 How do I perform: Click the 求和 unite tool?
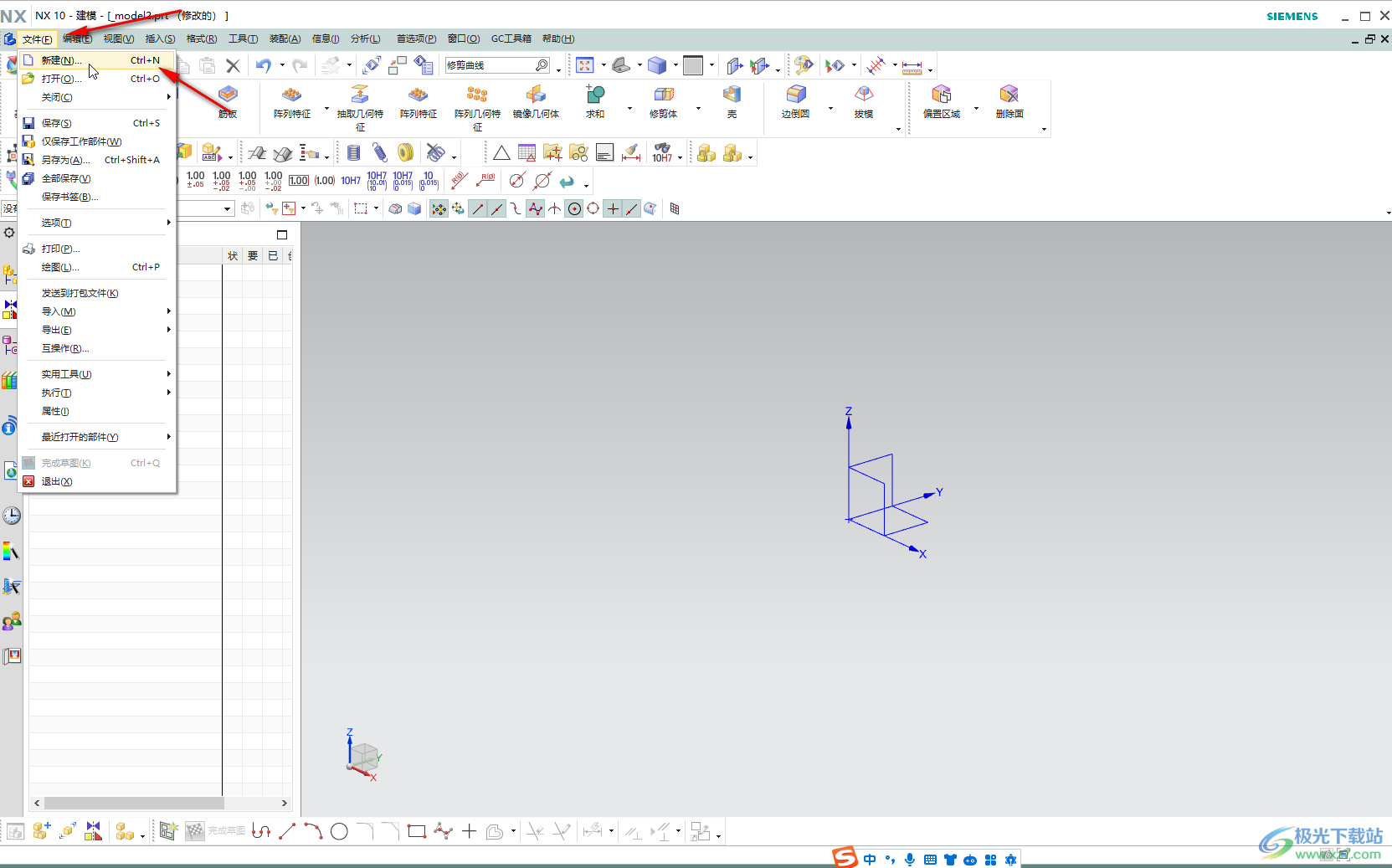[595, 102]
